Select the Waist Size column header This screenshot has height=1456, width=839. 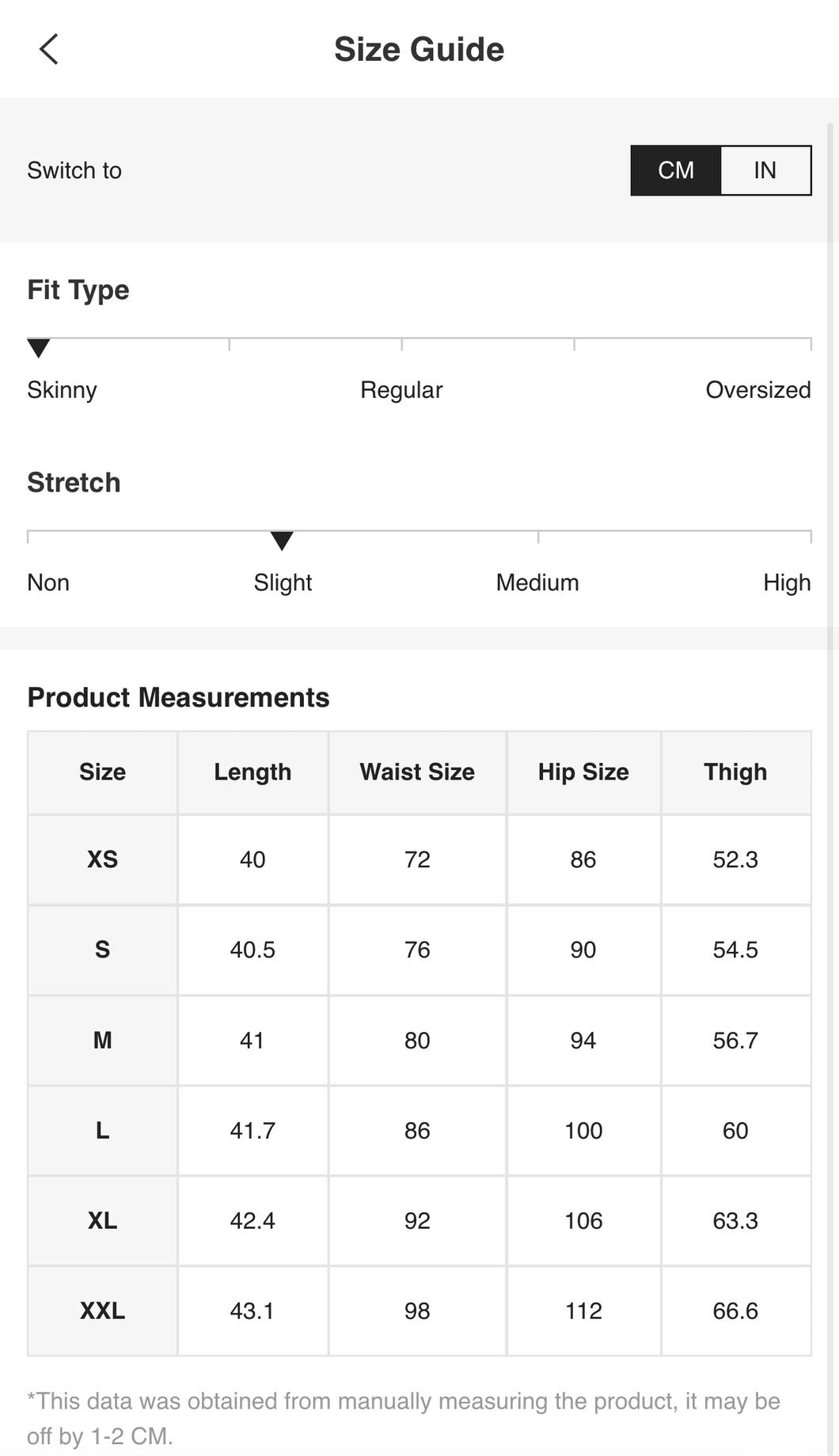[417, 772]
